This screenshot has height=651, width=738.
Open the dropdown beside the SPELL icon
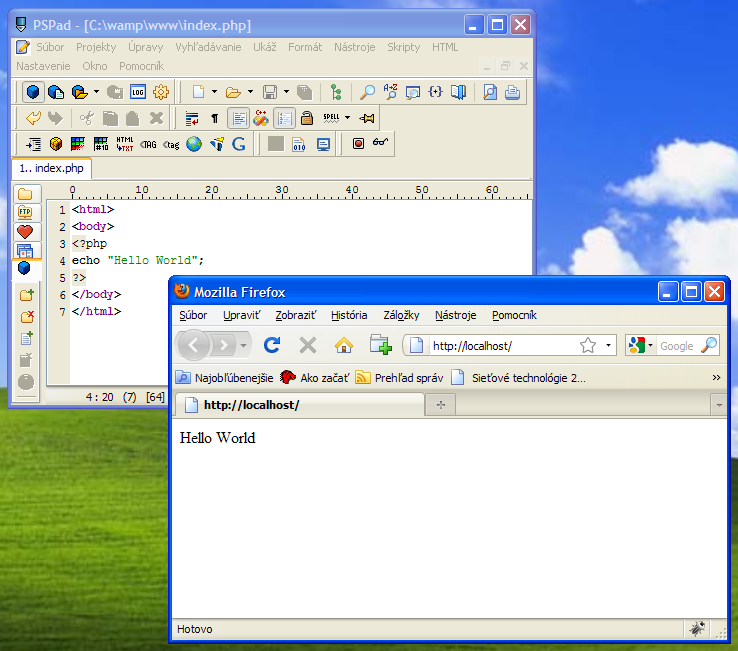click(347, 118)
